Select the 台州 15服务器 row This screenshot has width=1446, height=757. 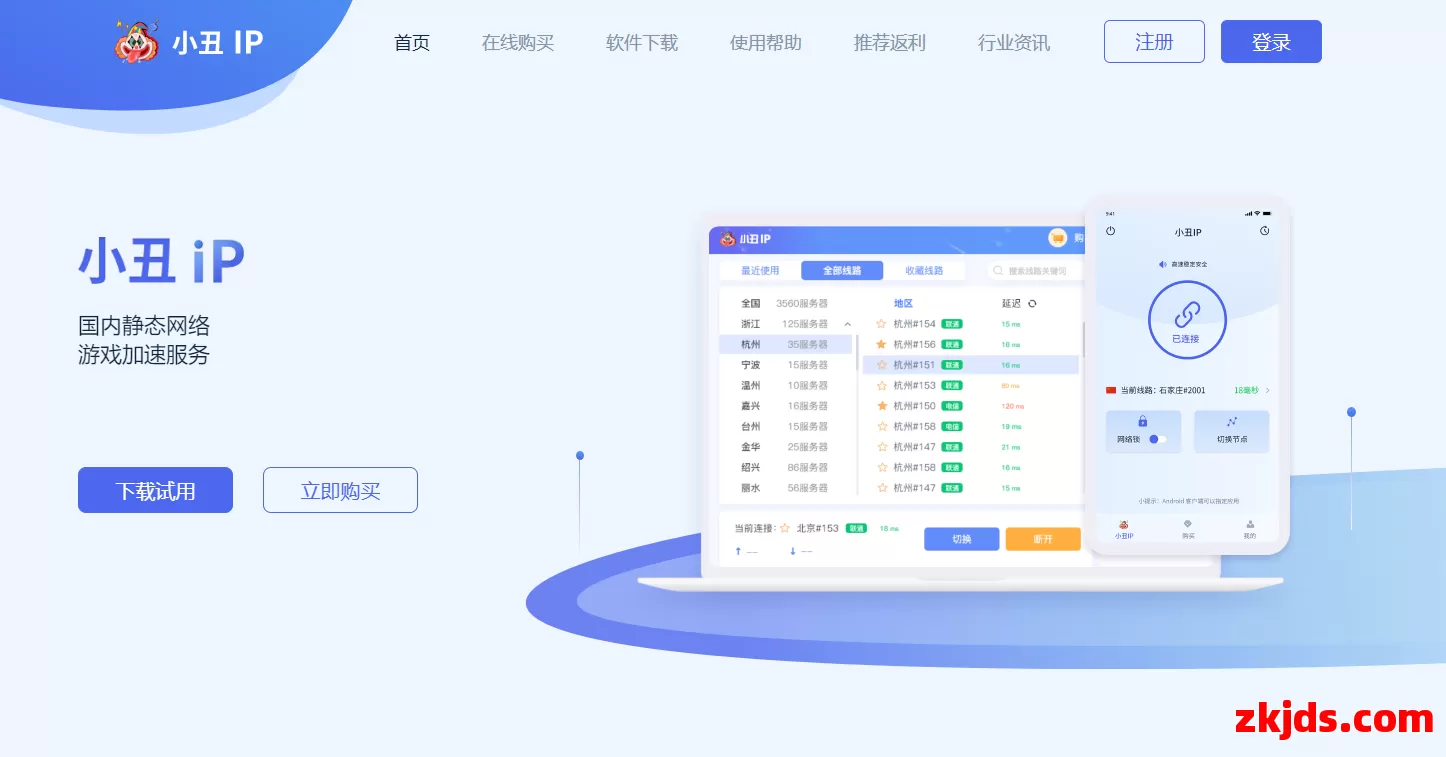tap(786, 426)
